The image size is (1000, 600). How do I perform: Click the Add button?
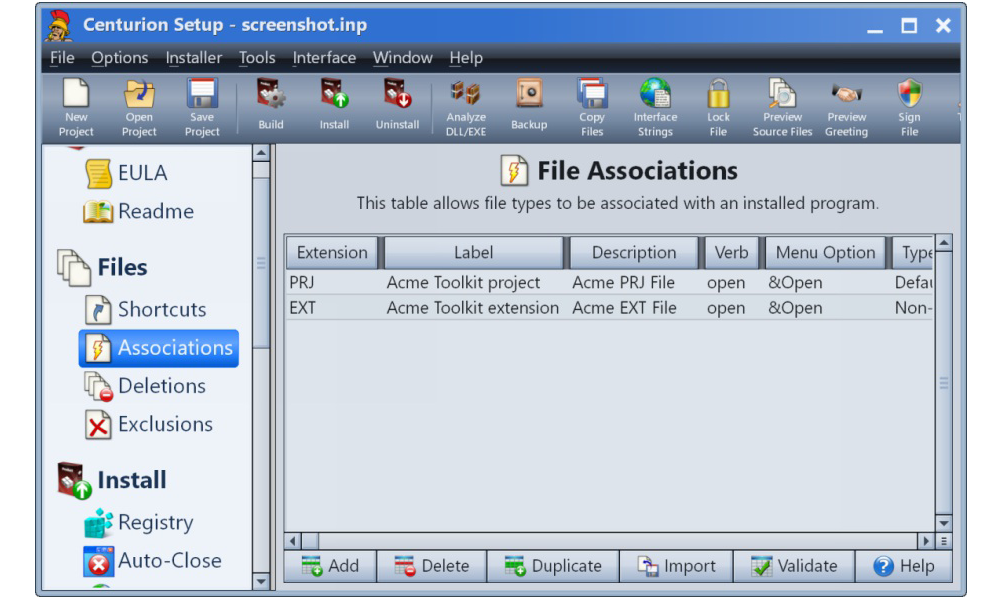330,566
